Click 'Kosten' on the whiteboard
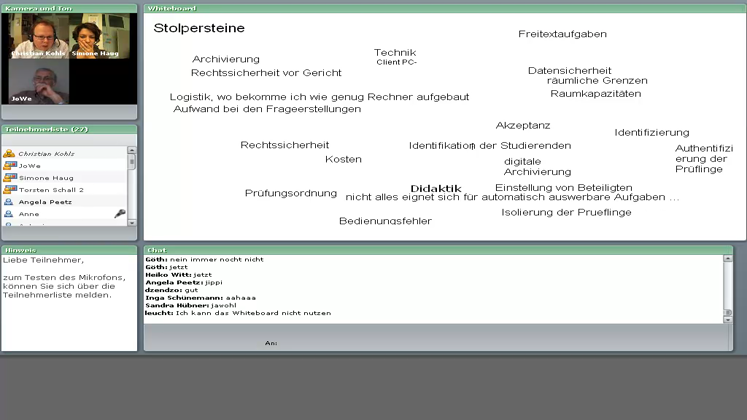The height and width of the screenshot is (420, 747). 343,159
